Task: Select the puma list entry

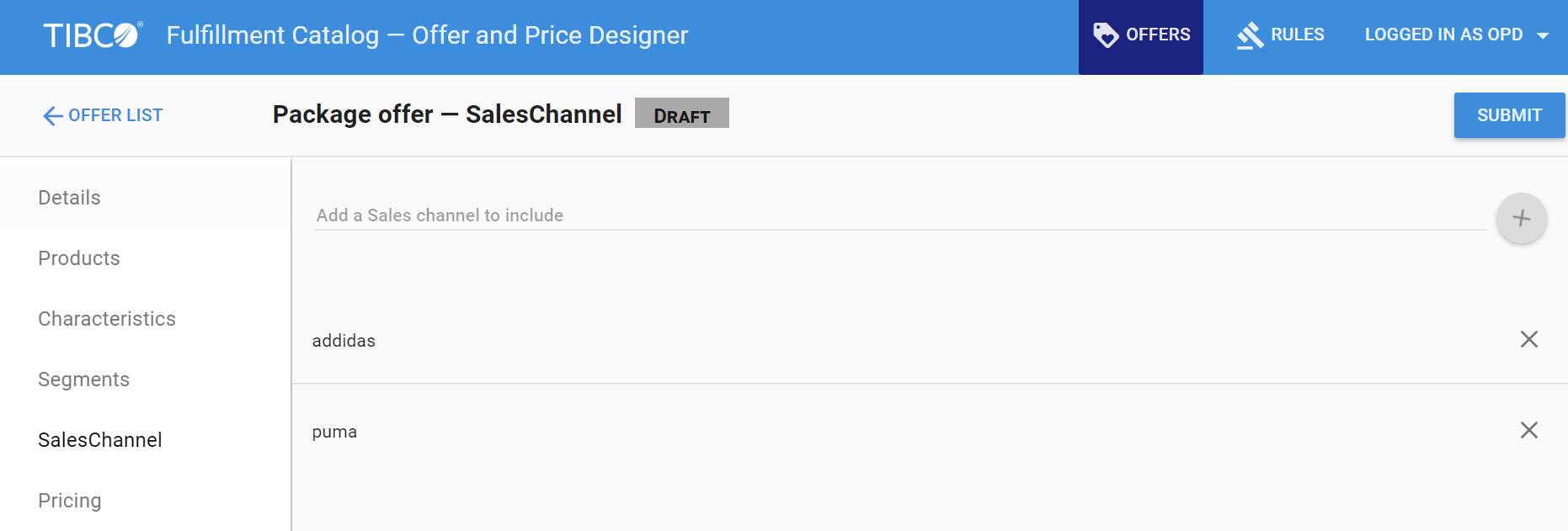Action: click(x=335, y=432)
